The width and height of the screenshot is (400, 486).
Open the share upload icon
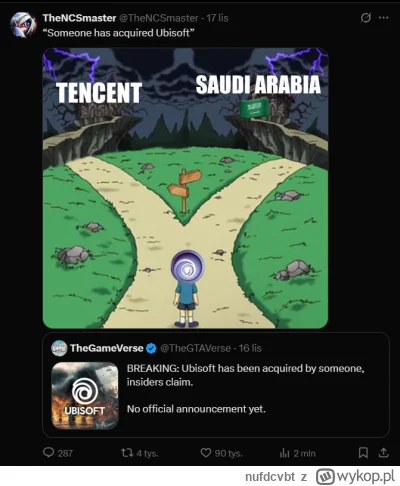tap(384, 453)
